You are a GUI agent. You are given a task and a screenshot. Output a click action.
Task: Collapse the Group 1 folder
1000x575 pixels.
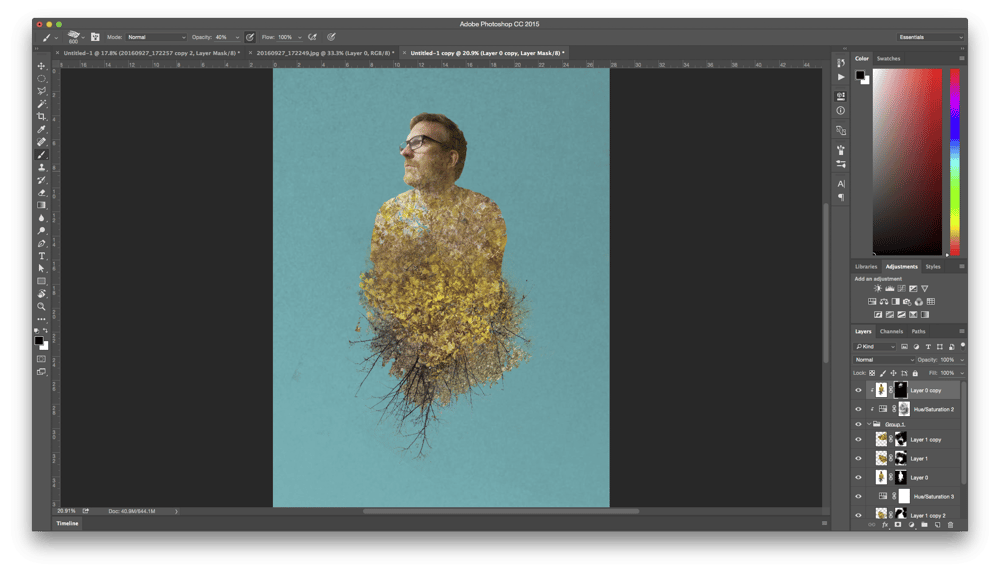pyautogui.click(x=868, y=424)
